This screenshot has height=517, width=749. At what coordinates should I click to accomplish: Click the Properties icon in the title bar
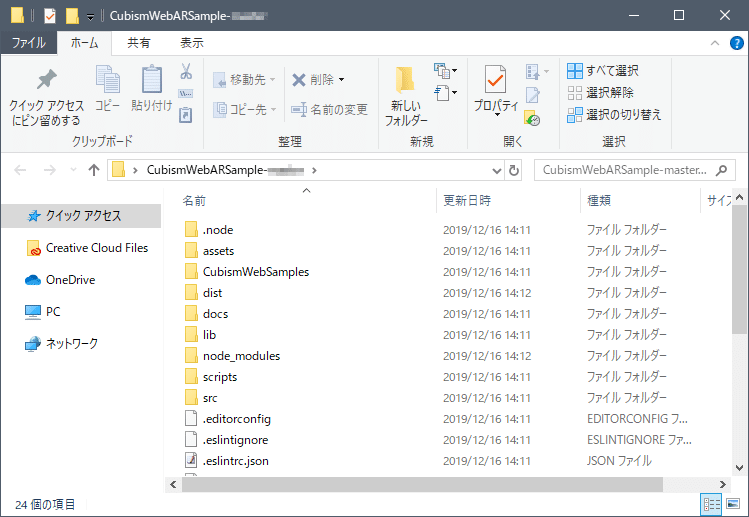point(50,16)
